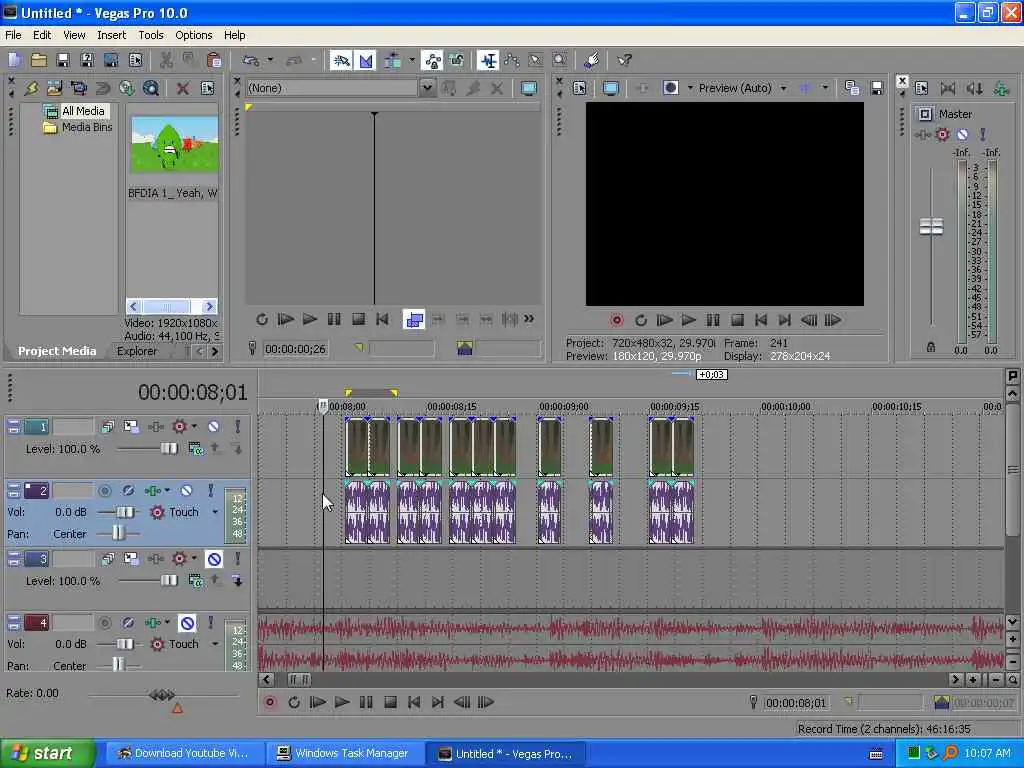Mute video track 1
This screenshot has height=768, width=1024.
(214, 426)
